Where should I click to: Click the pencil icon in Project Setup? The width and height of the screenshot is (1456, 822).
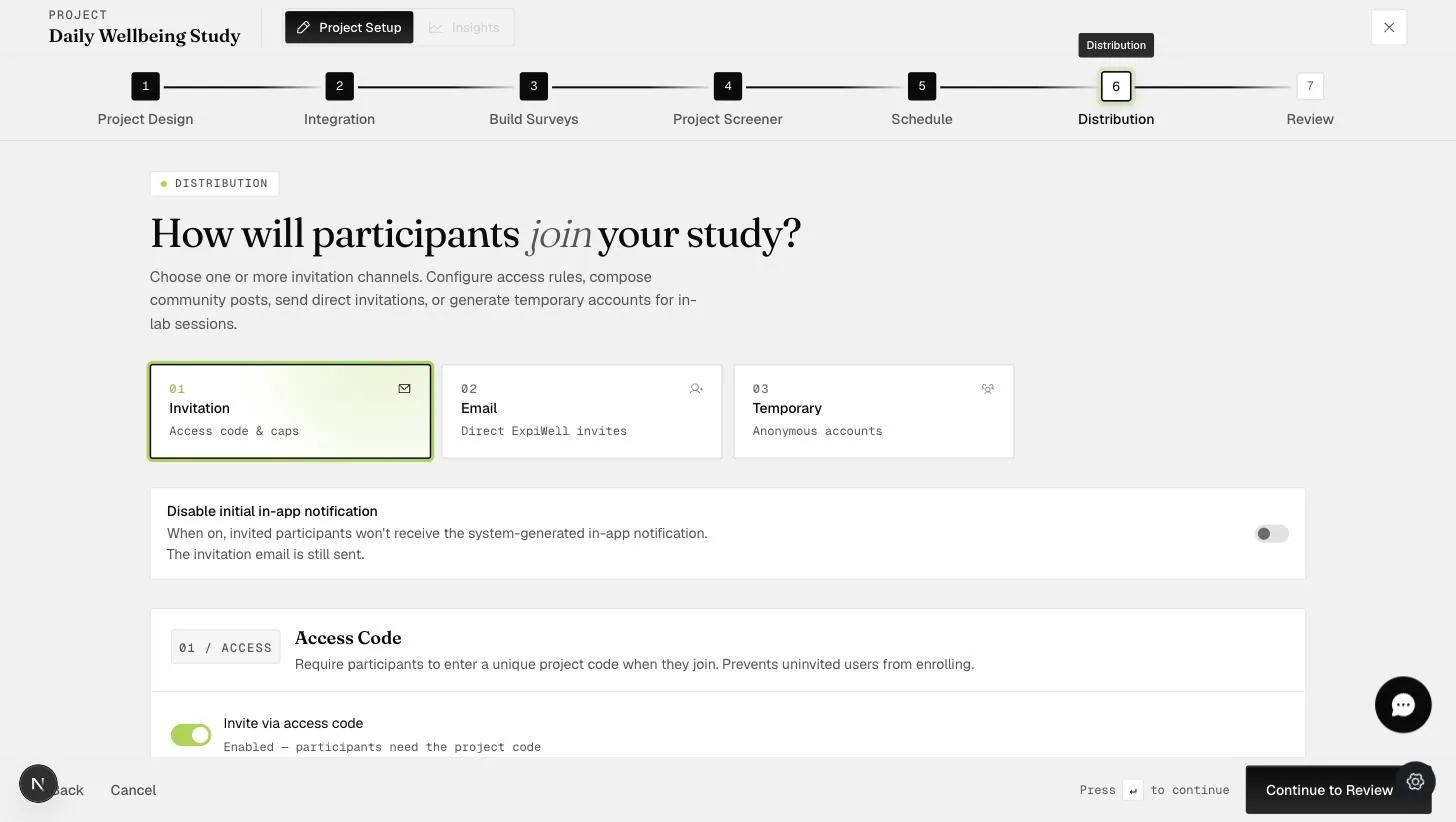303,27
